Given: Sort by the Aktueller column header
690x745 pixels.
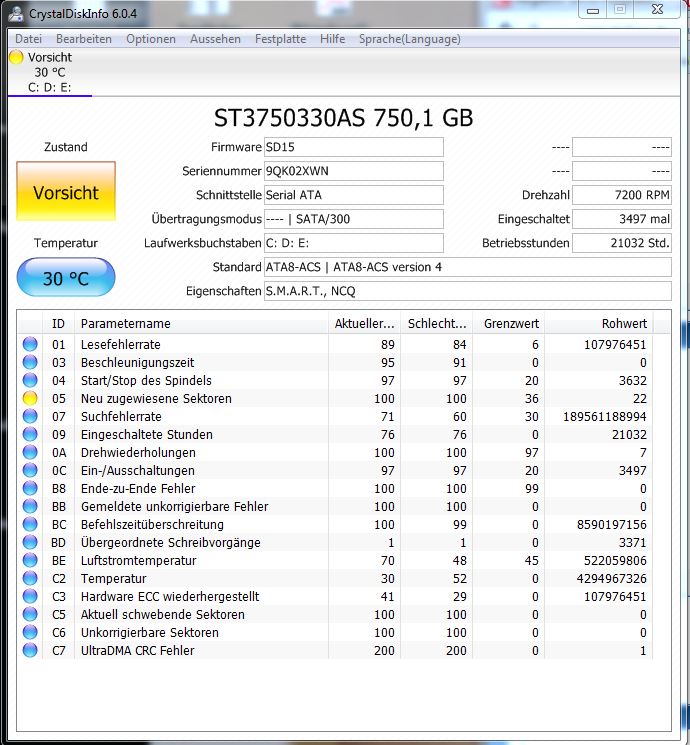Looking at the screenshot, I should point(364,324).
